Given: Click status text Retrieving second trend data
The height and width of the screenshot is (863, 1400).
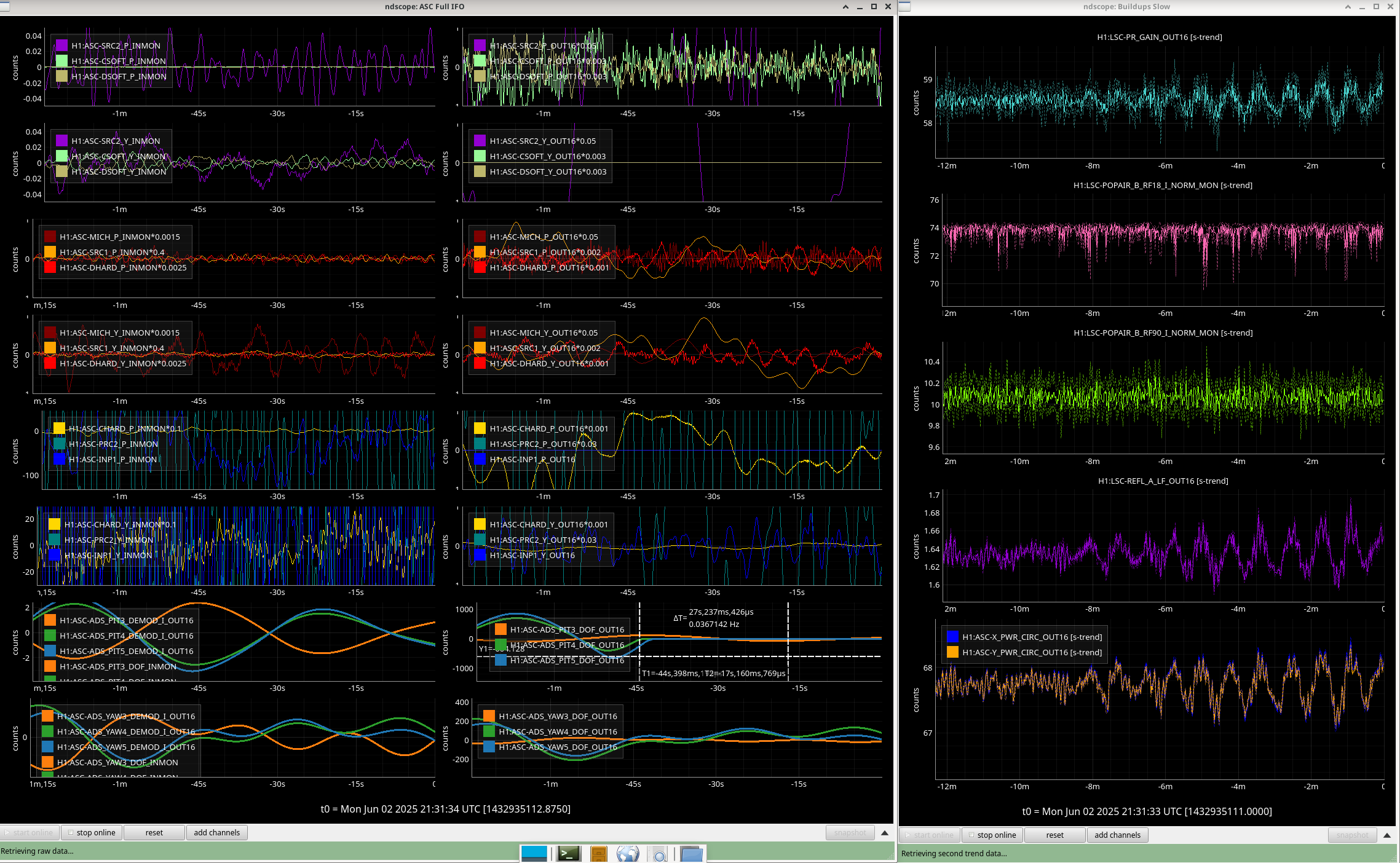Looking at the screenshot, I should [x=954, y=854].
